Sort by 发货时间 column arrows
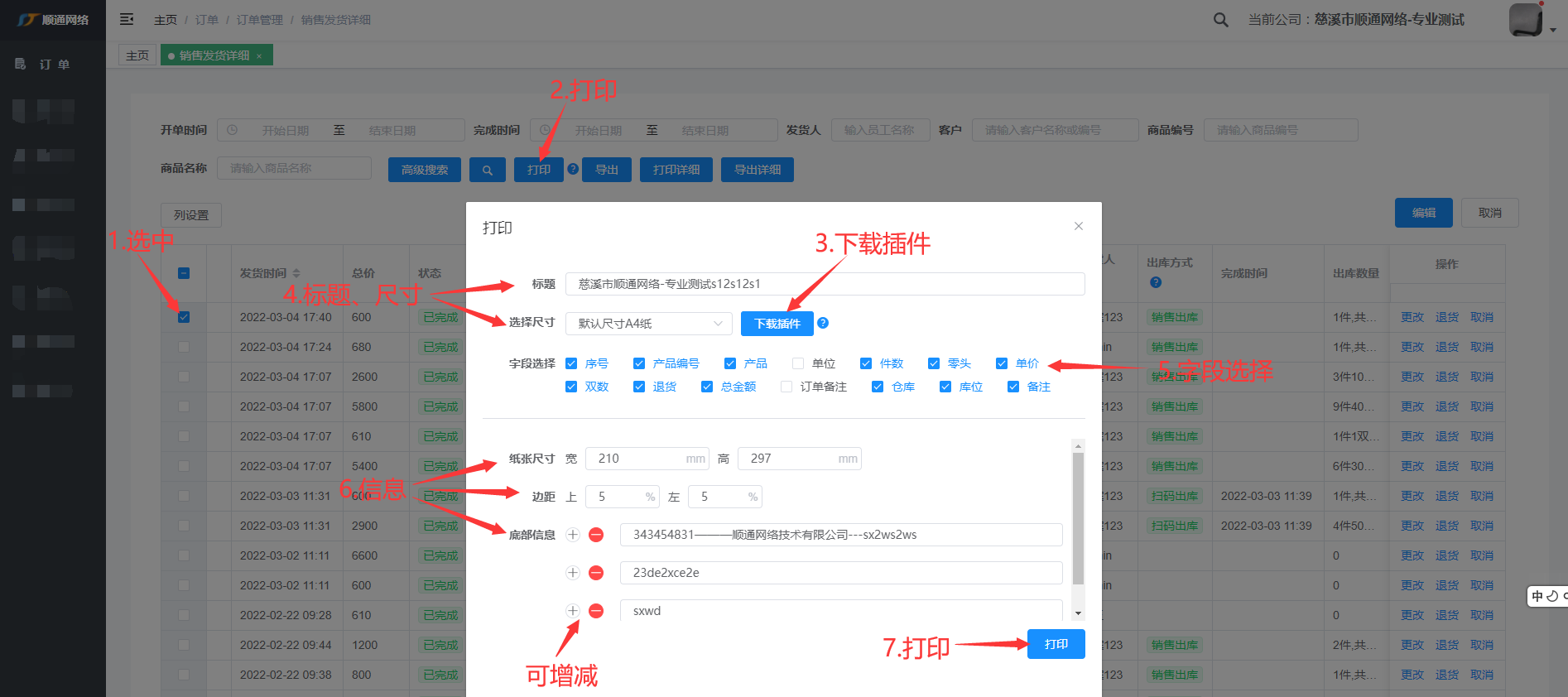The width and height of the screenshot is (1568, 697). click(296, 273)
